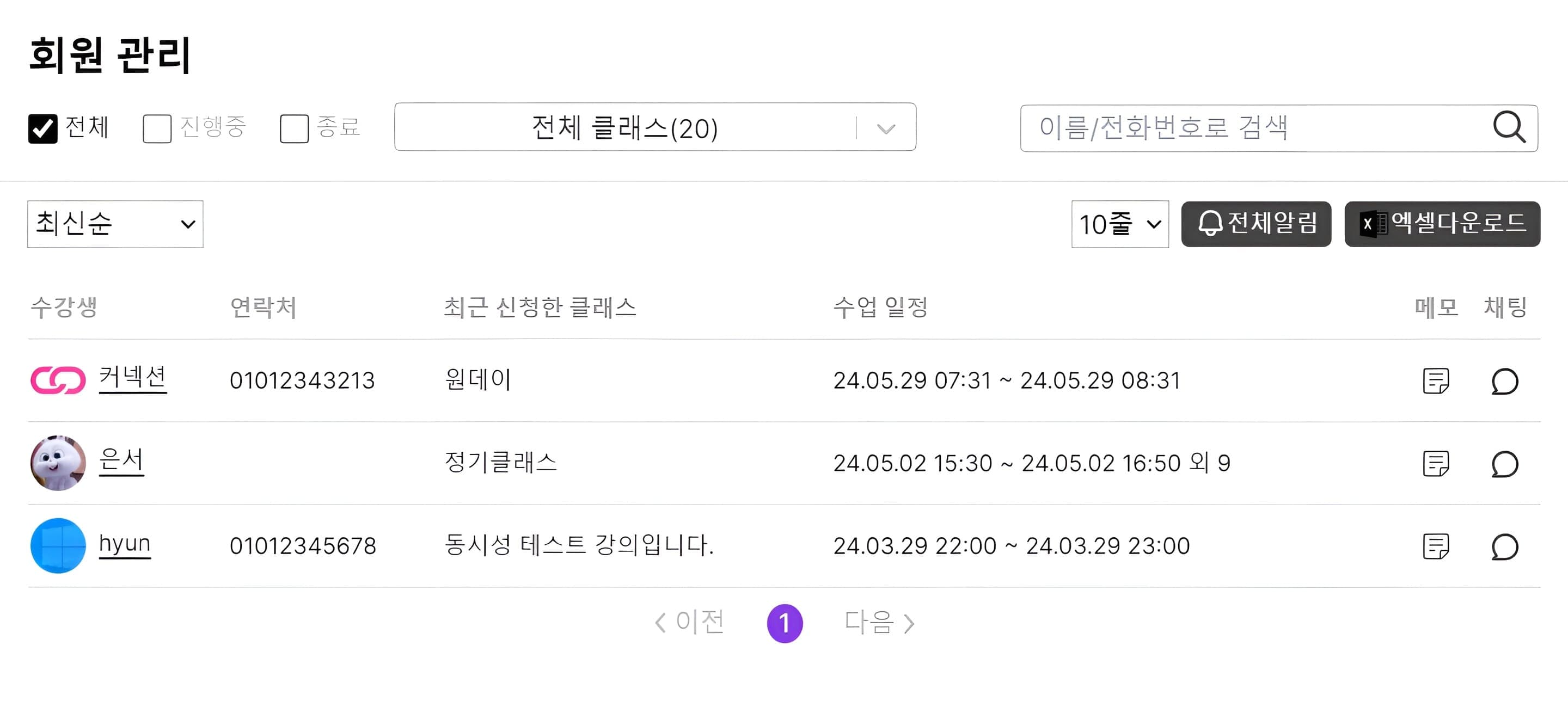Change rows per page via 10줄 dropdown
The height and width of the screenshot is (713, 1568).
click(x=1119, y=224)
